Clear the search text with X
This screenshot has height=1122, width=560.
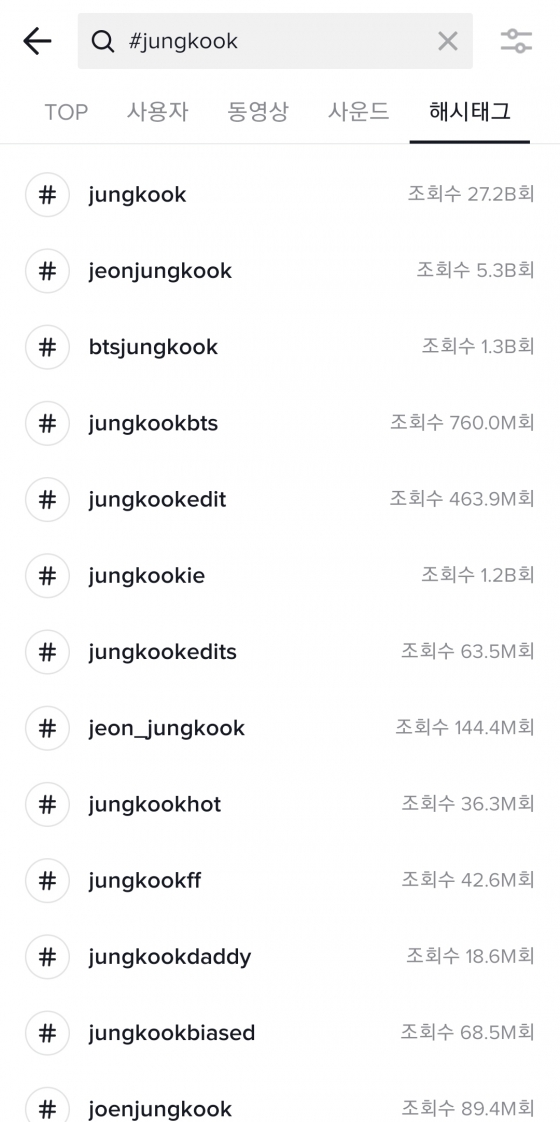click(x=448, y=42)
